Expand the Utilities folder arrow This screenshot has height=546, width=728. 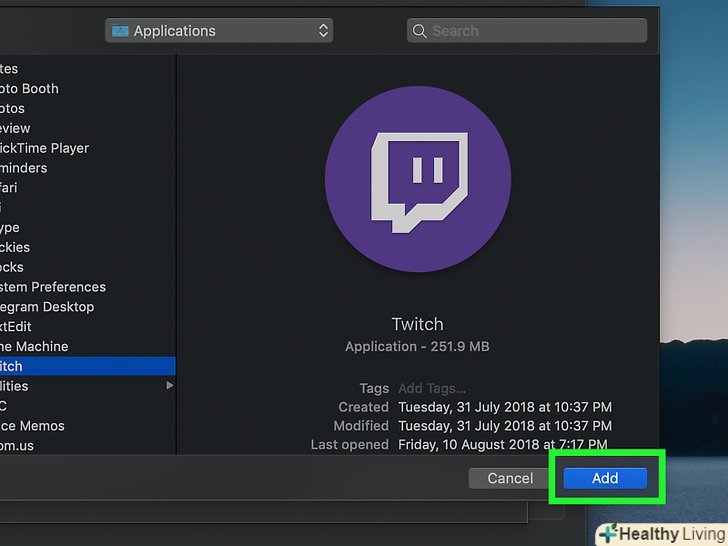click(170, 386)
